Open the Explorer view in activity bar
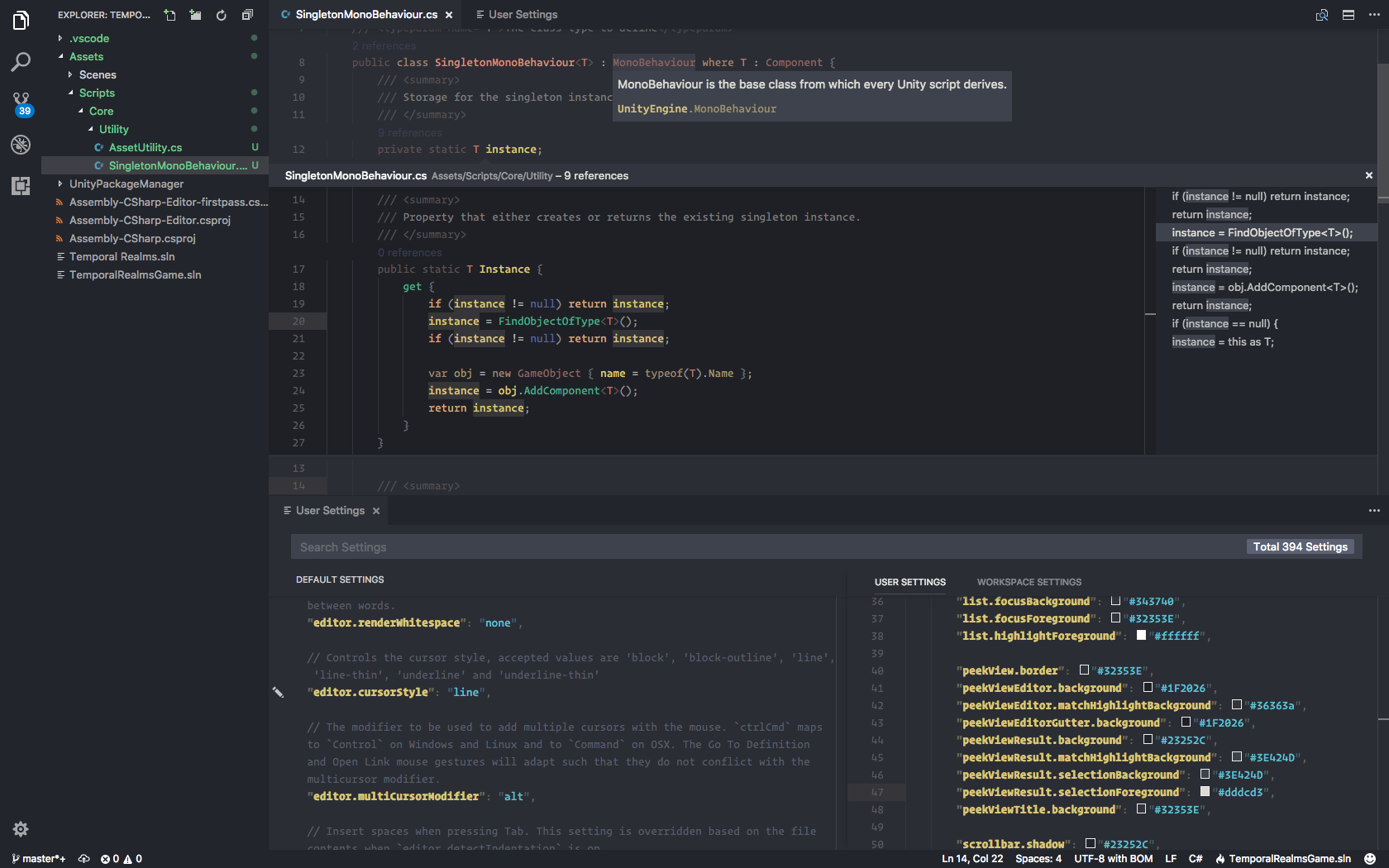Image resolution: width=1389 pixels, height=868 pixels. tap(21, 20)
